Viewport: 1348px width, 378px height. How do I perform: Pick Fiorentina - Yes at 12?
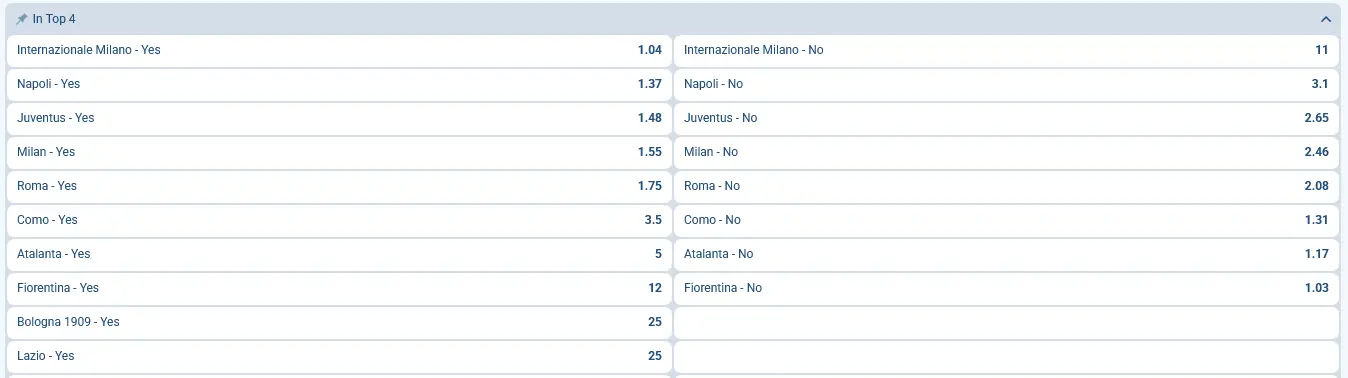[x=339, y=288]
